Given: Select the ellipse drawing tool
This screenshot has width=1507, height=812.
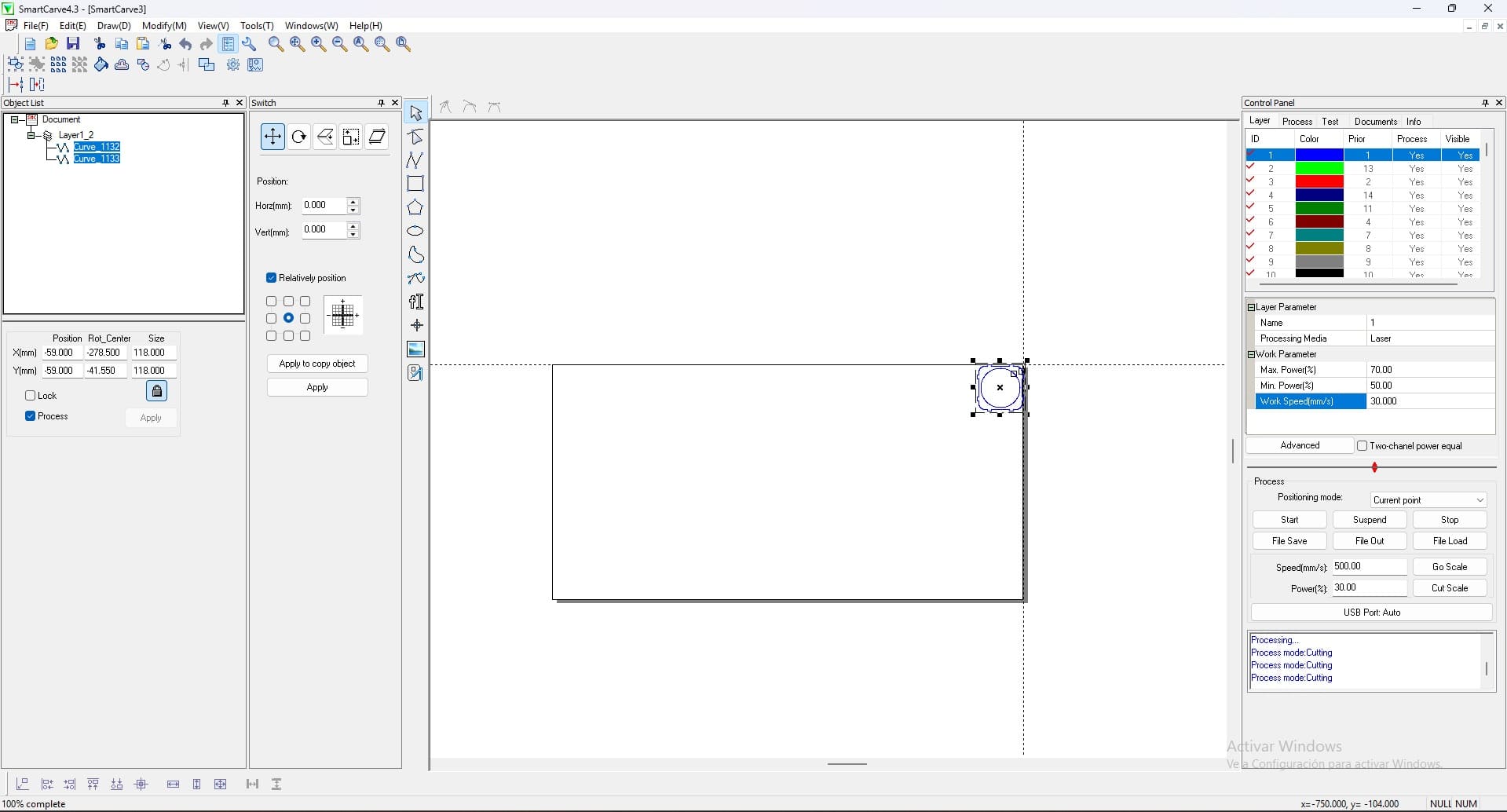Looking at the screenshot, I should click(416, 231).
